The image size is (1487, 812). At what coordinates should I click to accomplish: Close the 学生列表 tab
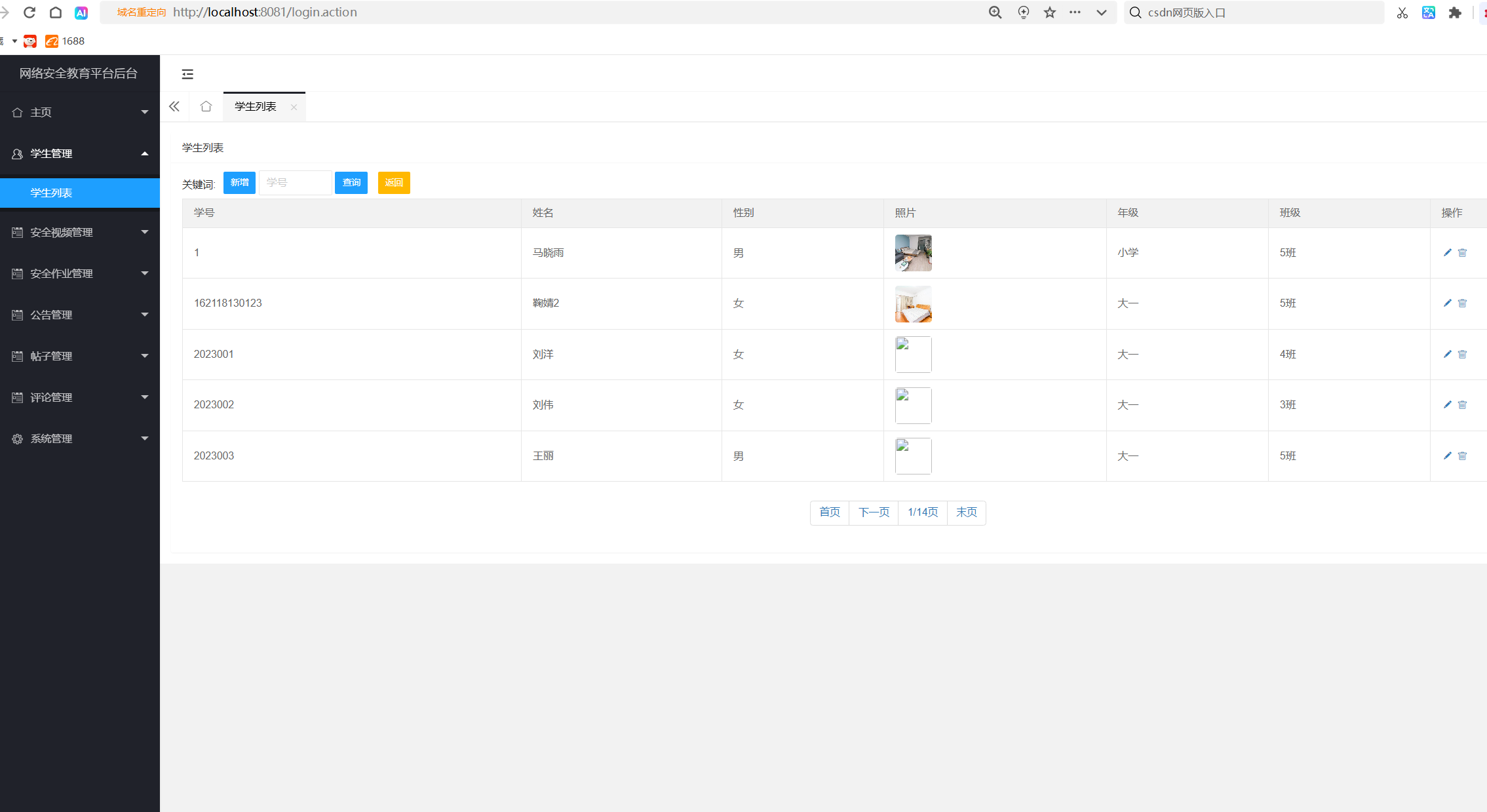pos(294,107)
